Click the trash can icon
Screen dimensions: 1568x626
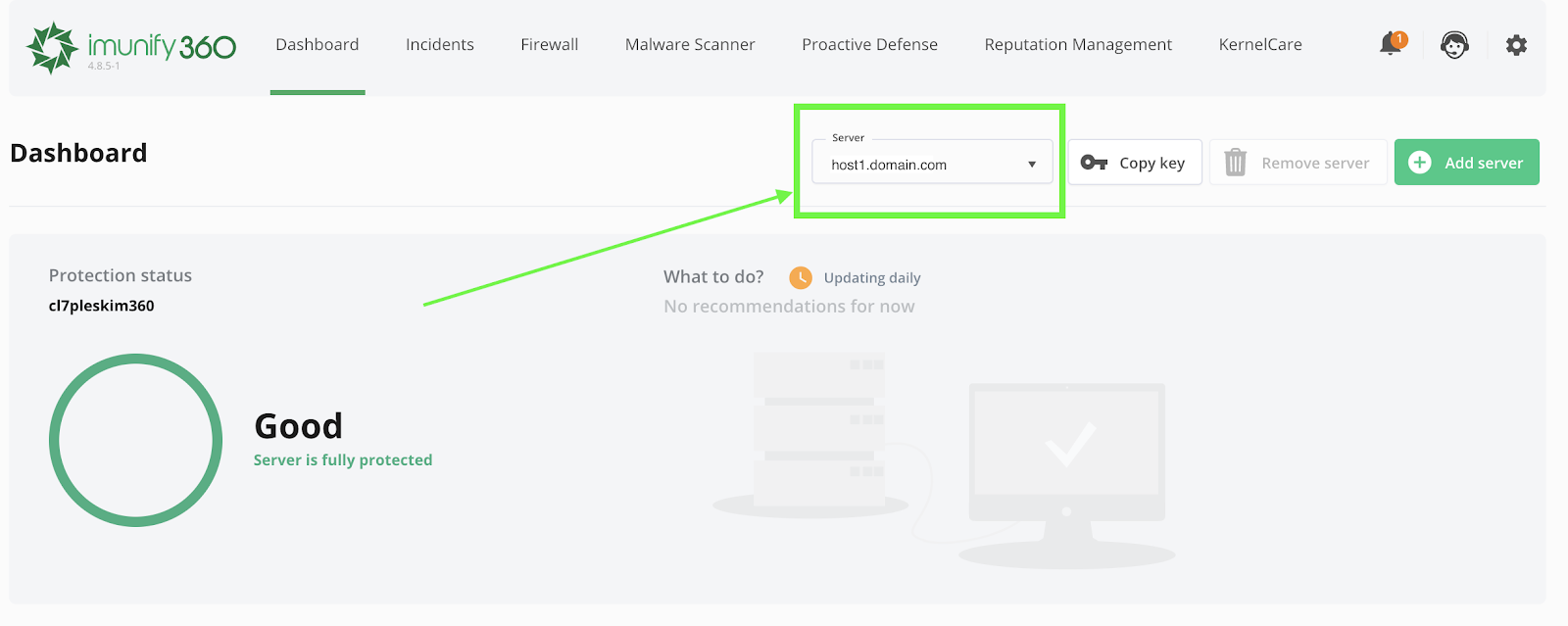[1235, 163]
